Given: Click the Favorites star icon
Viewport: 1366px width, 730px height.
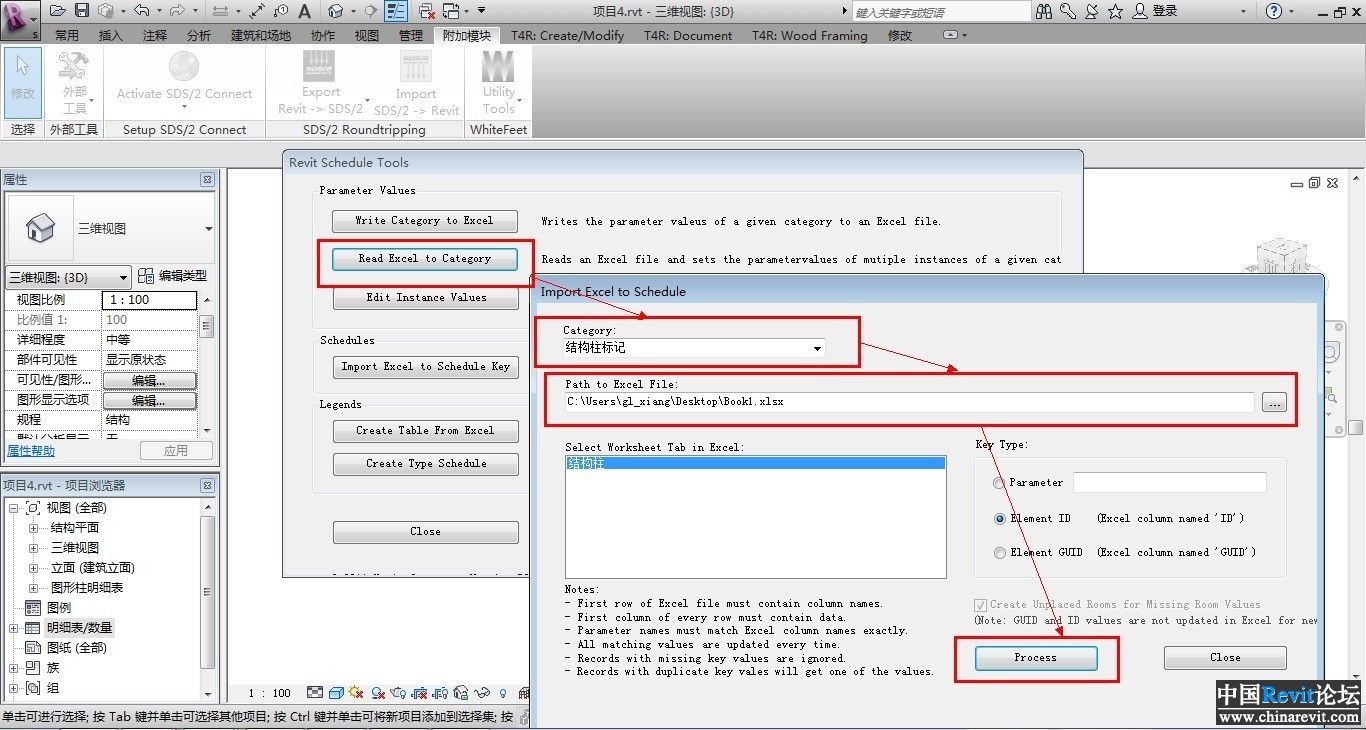Looking at the screenshot, I should pos(1115,11).
